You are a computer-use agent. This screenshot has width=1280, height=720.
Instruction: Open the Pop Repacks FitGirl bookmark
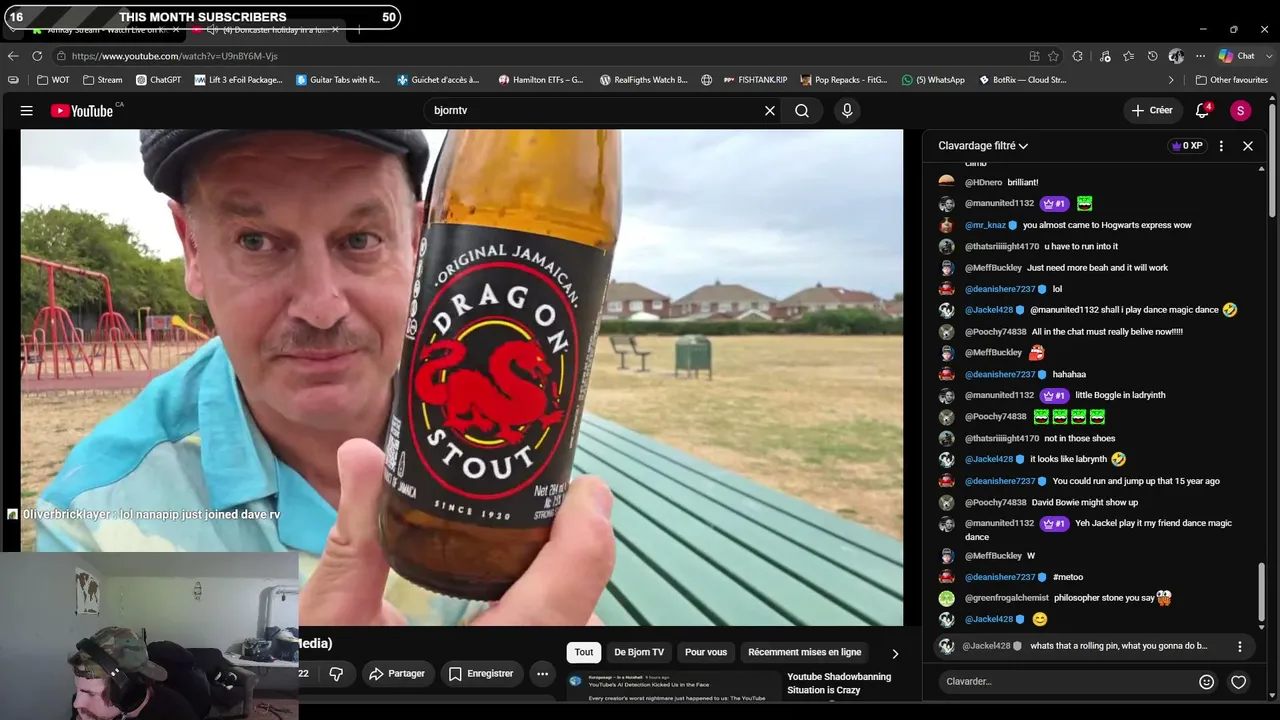point(843,80)
